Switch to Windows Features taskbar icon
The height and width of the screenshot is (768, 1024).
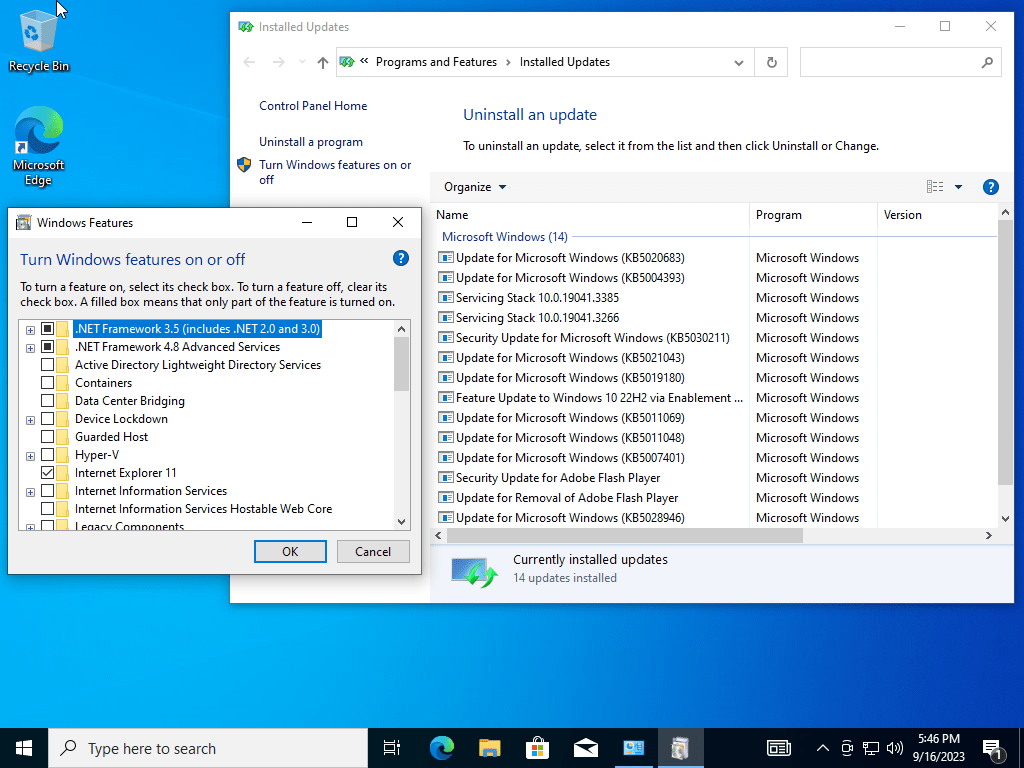click(680, 748)
